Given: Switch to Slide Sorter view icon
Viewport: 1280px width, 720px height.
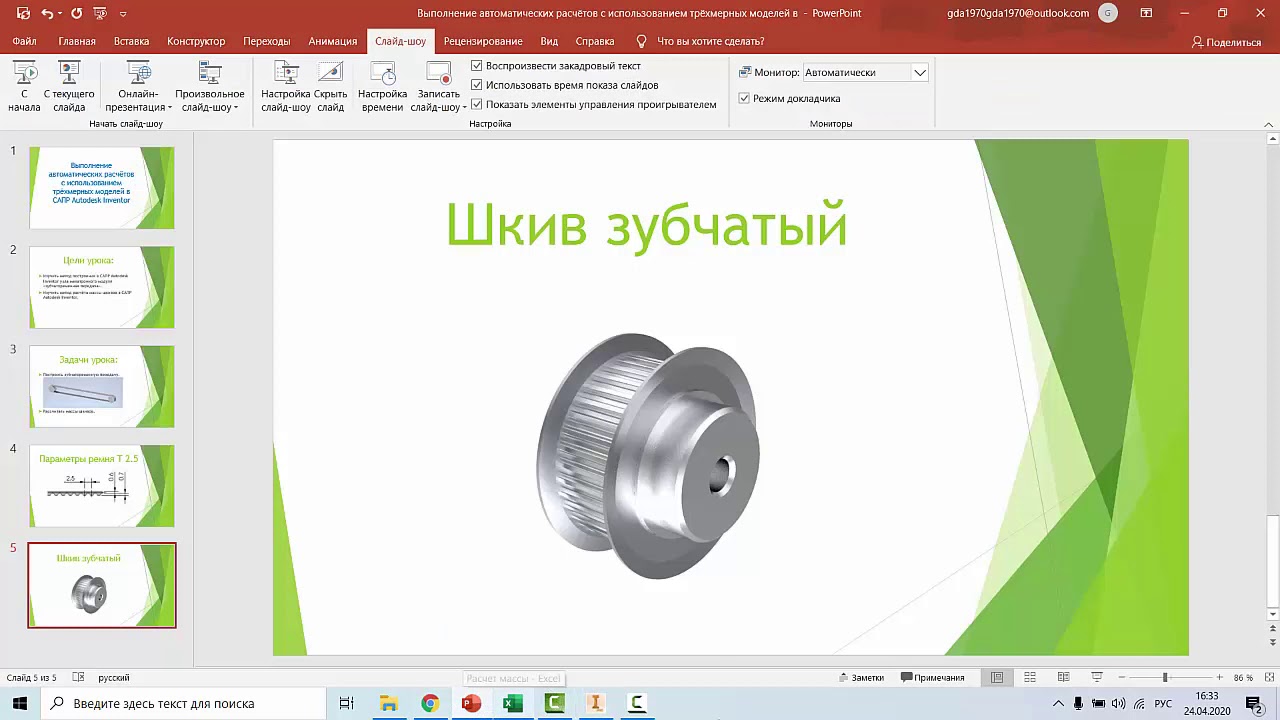Looking at the screenshot, I should [1030, 677].
